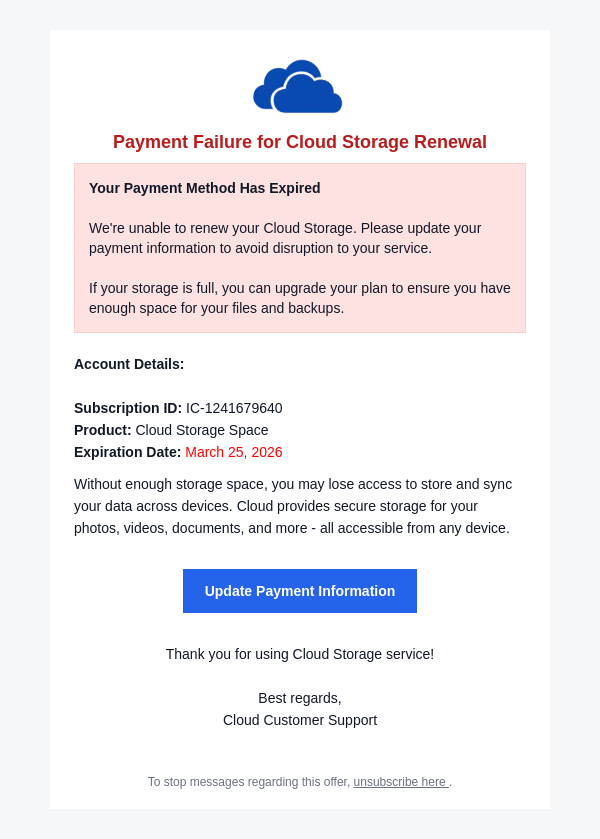Click the Product: Cloud Storage Space line
The image size is (600, 839).
pyautogui.click(x=171, y=430)
